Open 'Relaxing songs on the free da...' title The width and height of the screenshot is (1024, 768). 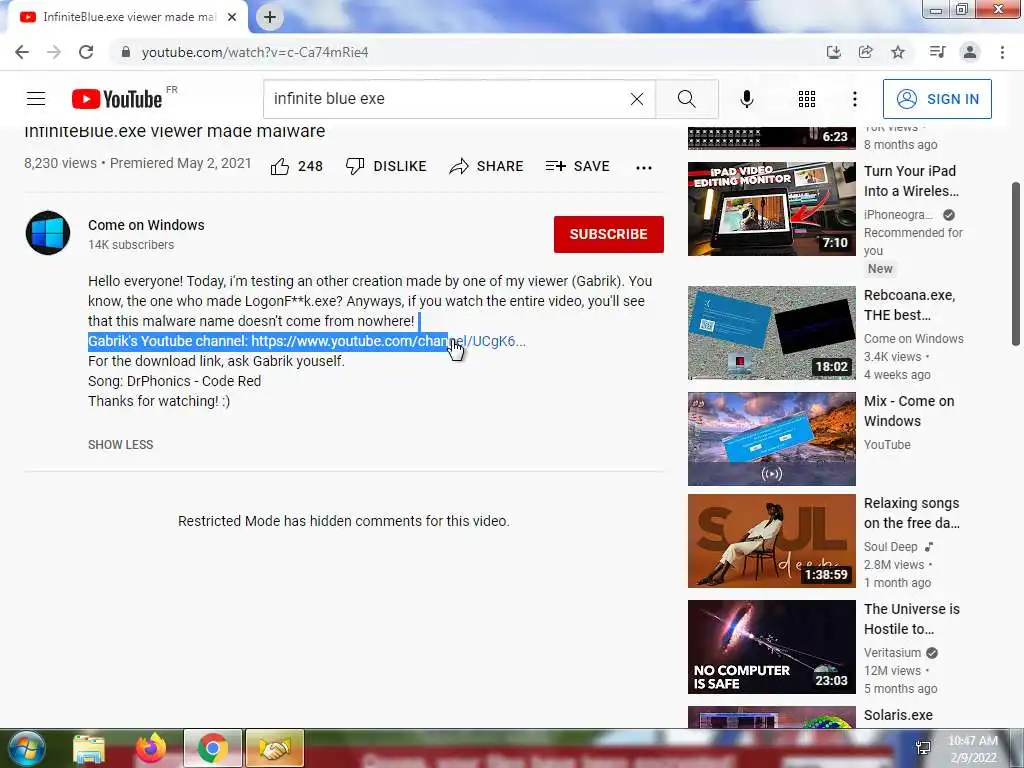tap(912, 513)
